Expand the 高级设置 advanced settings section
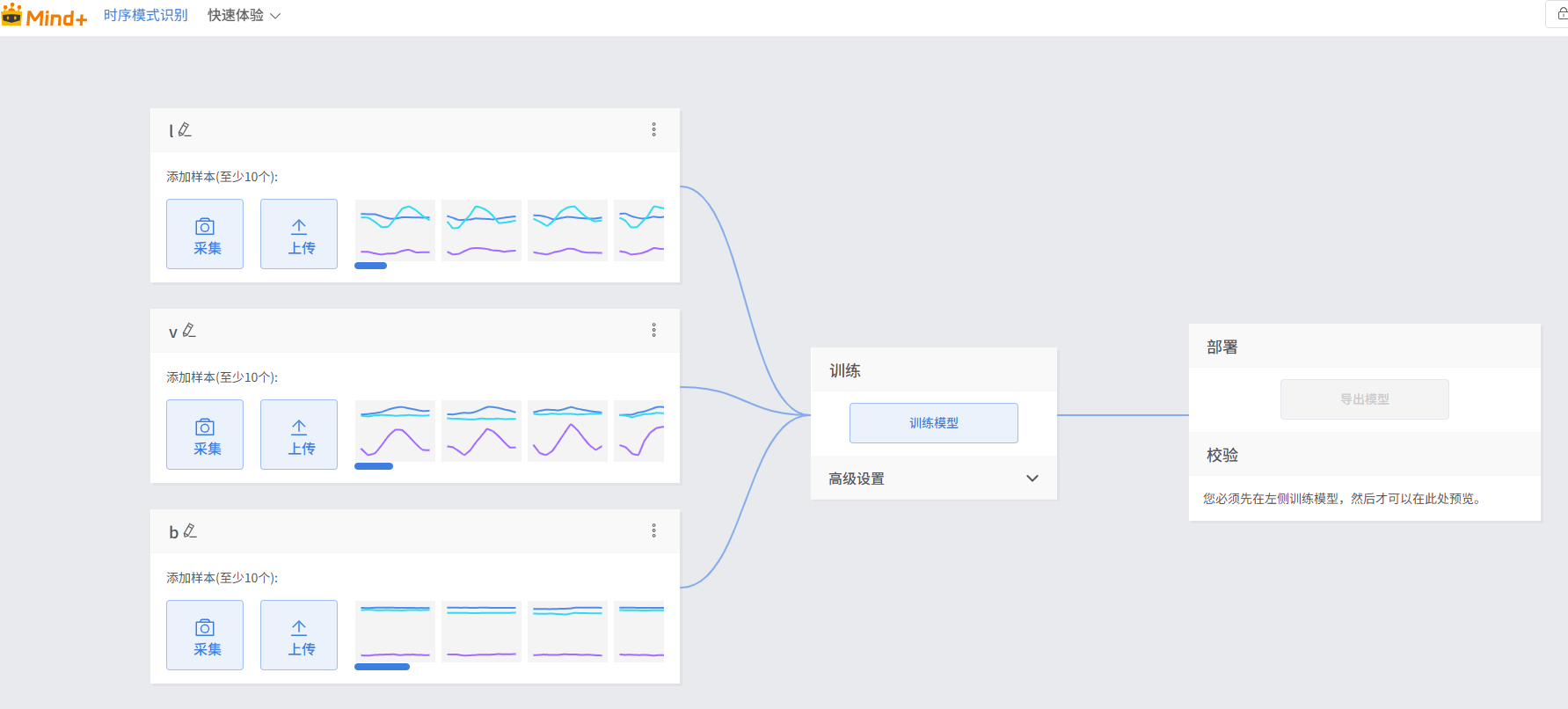This screenshot has width=1568, height=709. pyautogui.click(x=1032, y=479)
